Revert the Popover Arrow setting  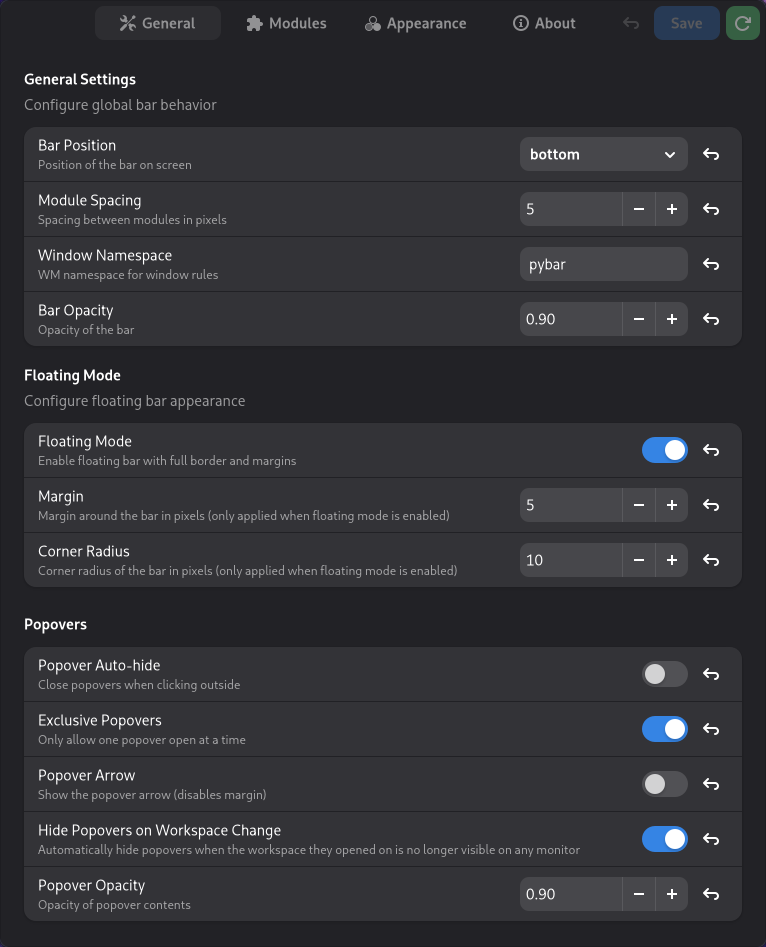(x=711, y=784)
